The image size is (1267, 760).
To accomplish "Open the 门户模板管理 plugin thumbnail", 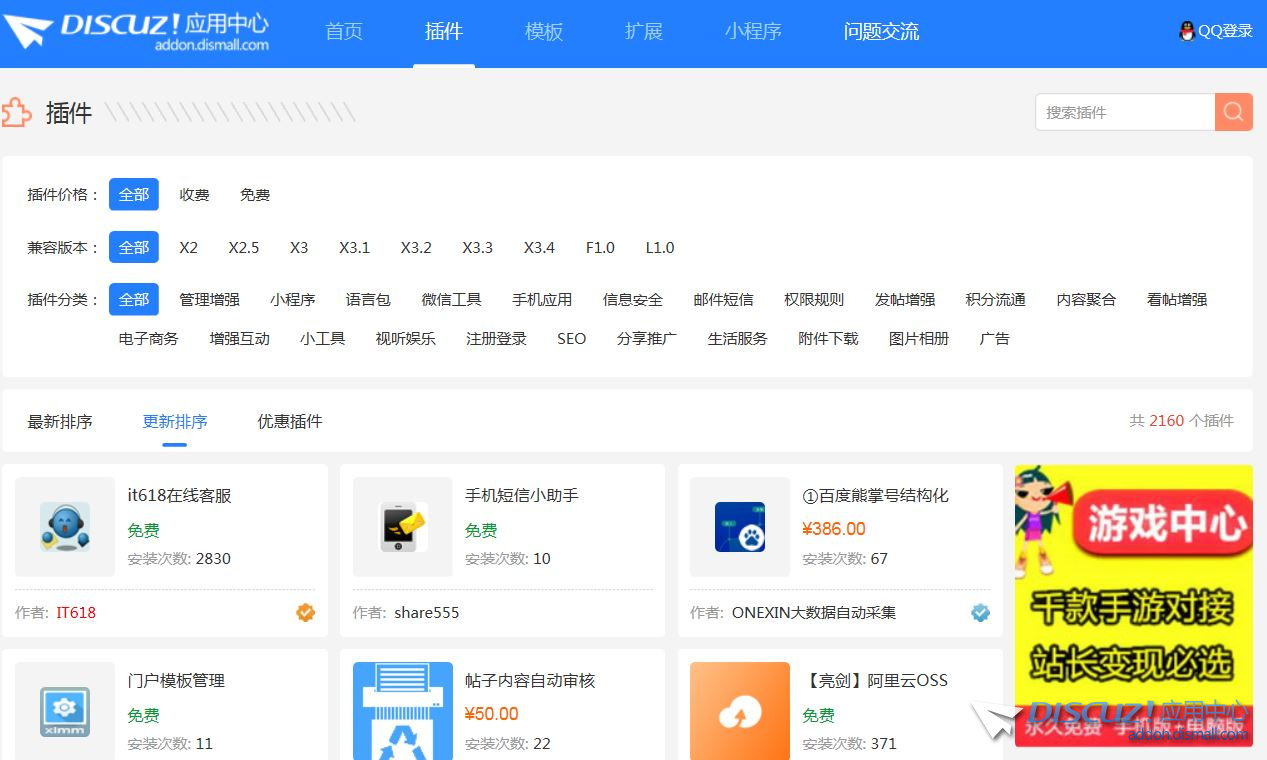I will click(x=65, y=711).
